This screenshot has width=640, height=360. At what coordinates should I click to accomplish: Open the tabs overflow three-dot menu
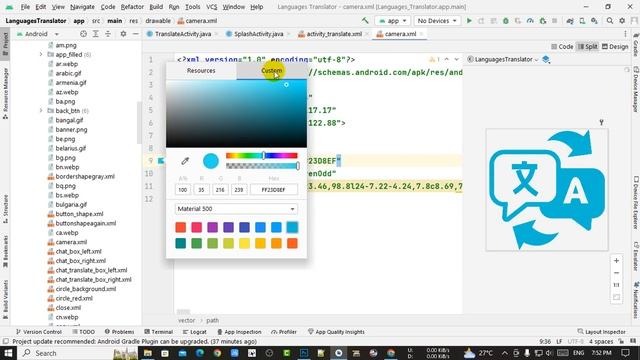click(625, 34)
